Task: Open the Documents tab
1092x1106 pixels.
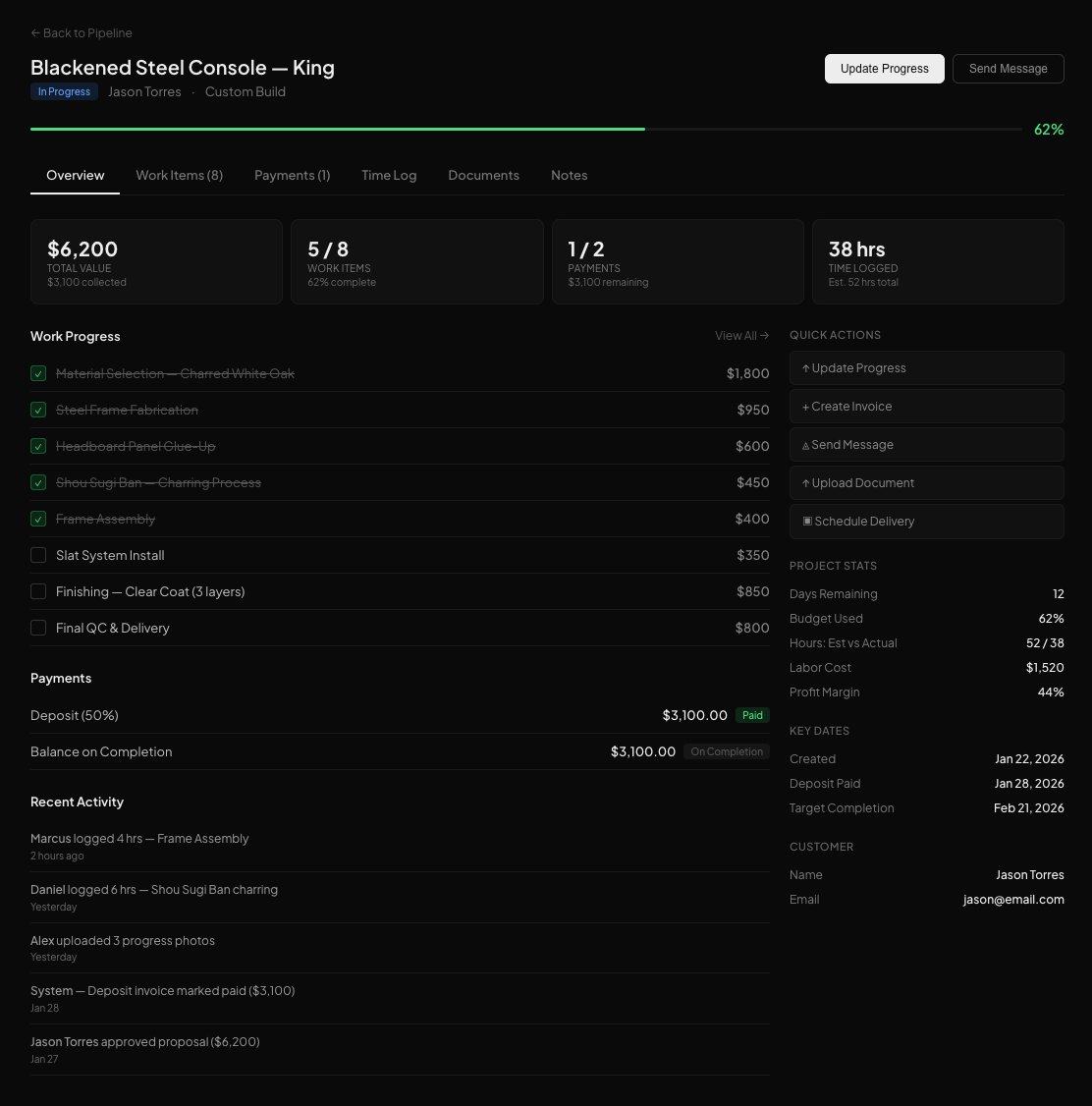Action: tap(483, 176)
